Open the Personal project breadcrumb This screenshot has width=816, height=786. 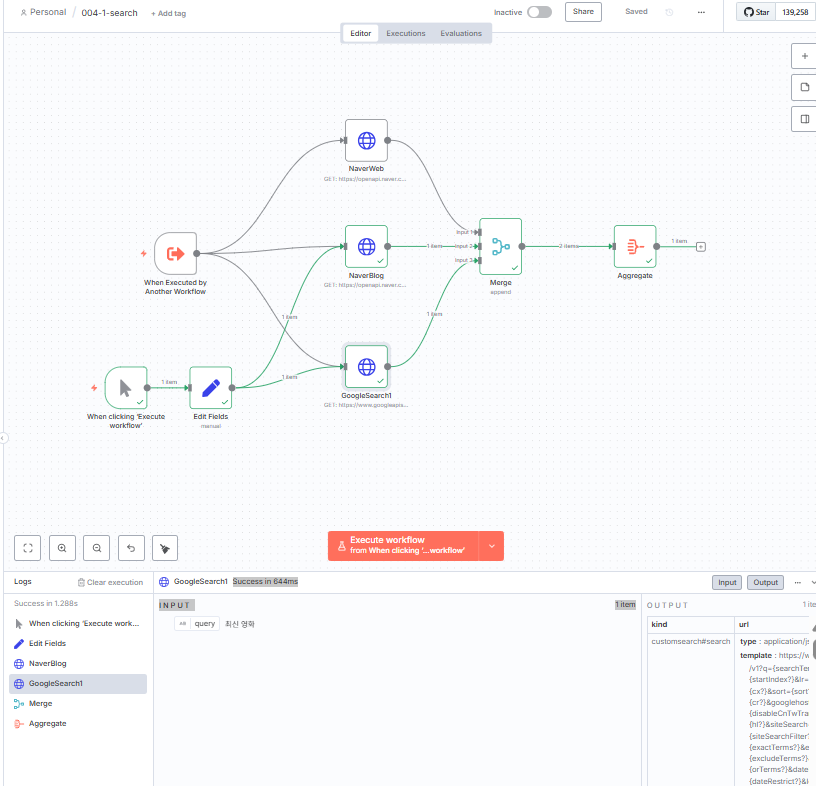(x=43, y=12)
